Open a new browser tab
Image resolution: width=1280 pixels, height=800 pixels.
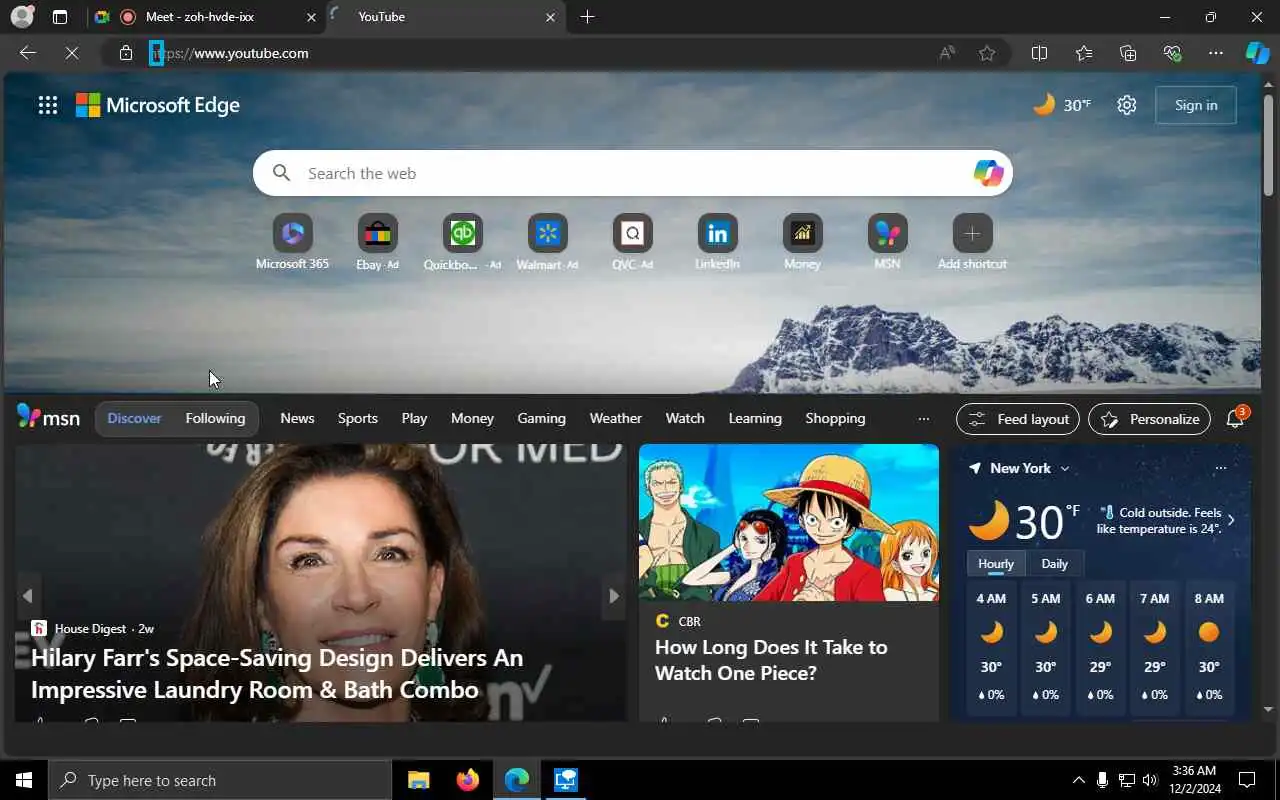[587, 17]
